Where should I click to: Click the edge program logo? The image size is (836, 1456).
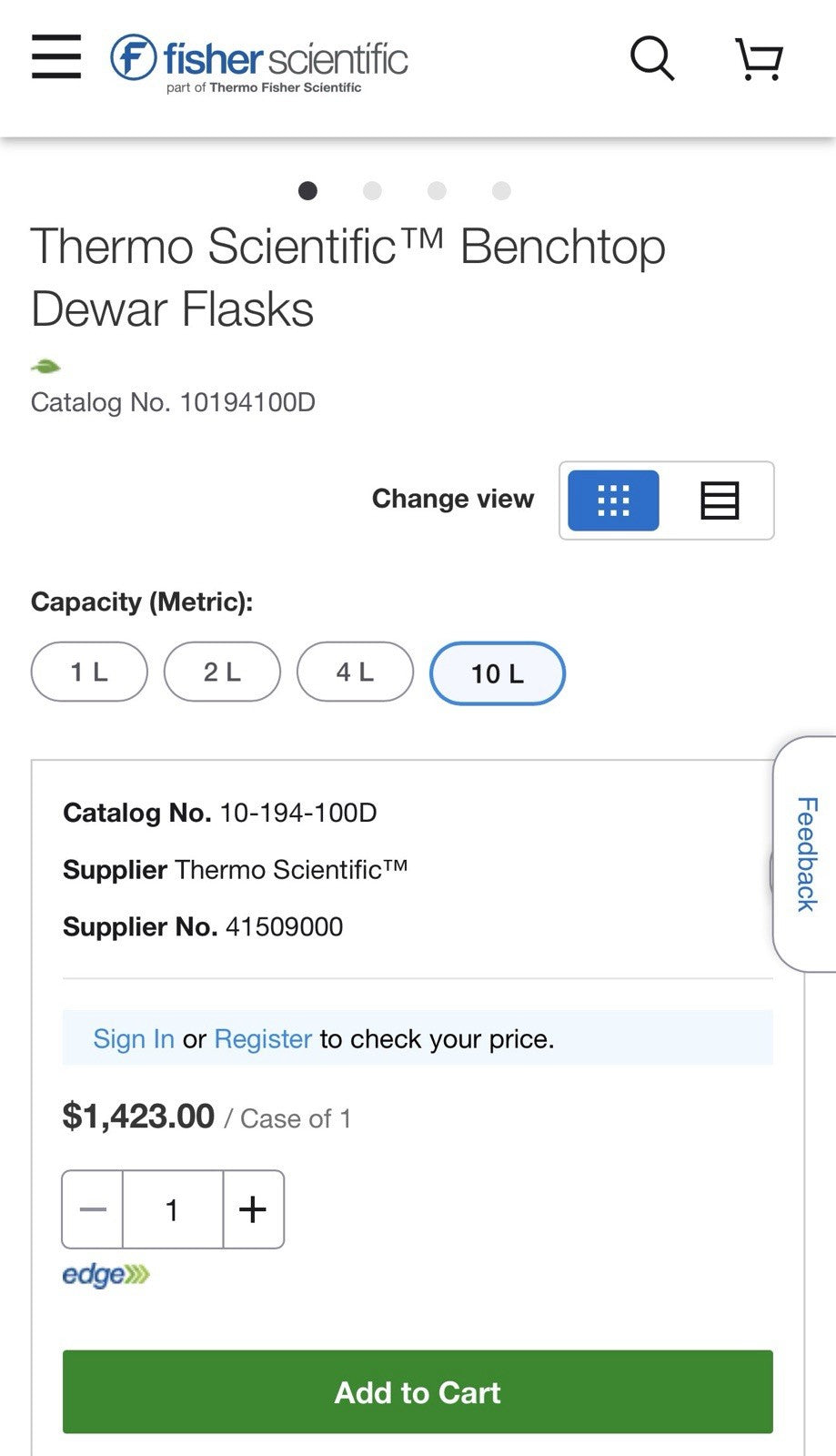106,1274
